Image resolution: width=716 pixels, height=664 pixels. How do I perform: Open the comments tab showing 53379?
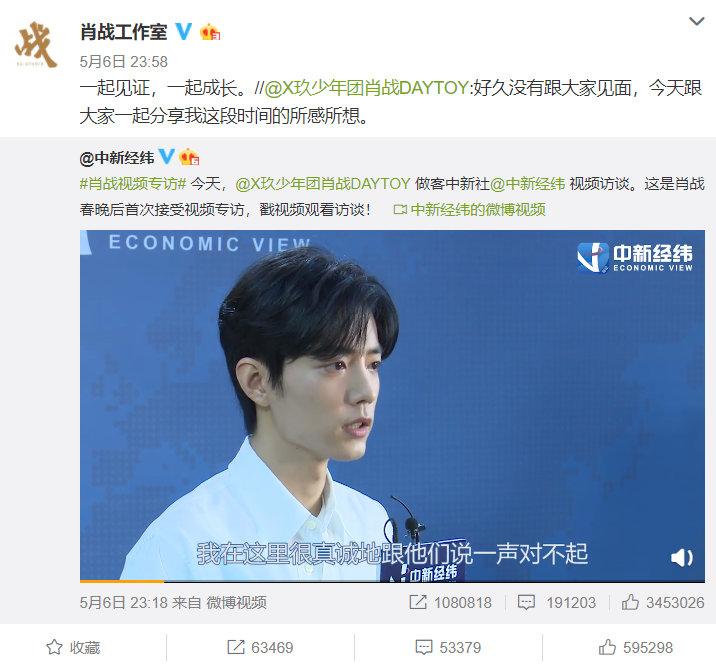[448, 647]
